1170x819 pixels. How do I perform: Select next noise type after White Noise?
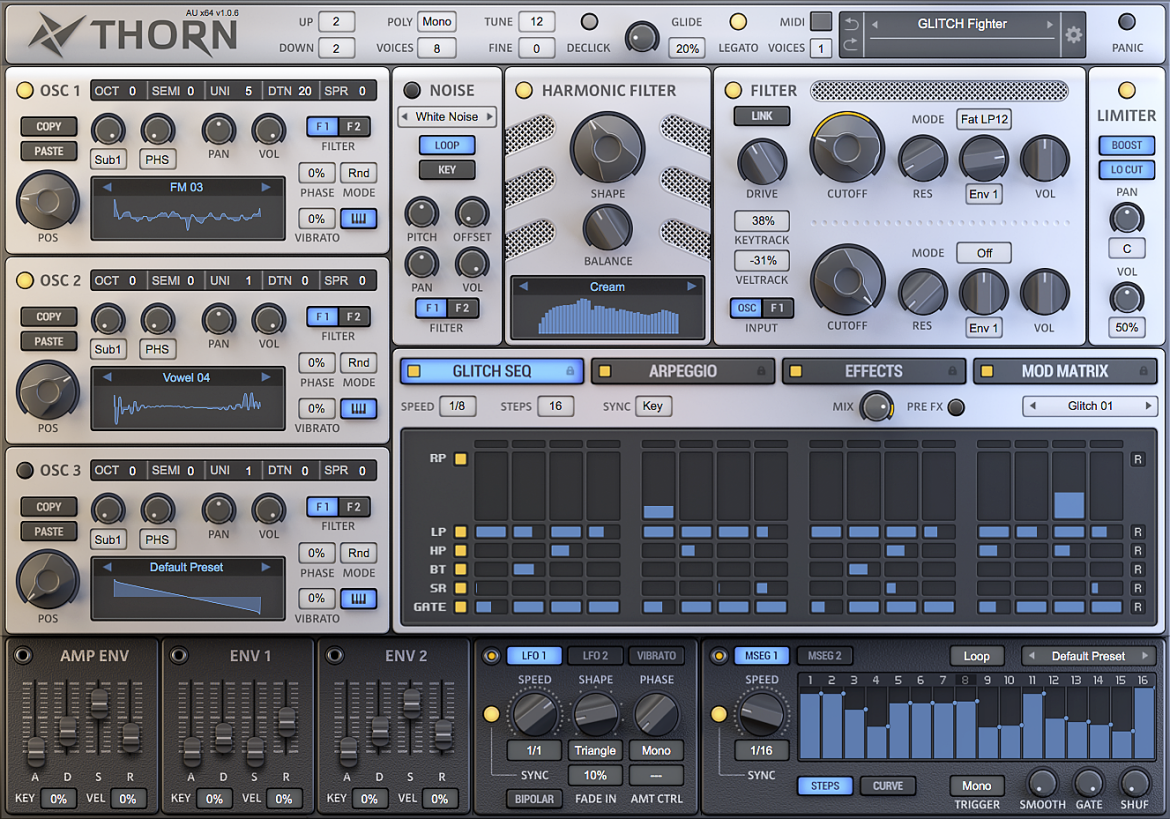pyautogui.click(x=489, y=116)
